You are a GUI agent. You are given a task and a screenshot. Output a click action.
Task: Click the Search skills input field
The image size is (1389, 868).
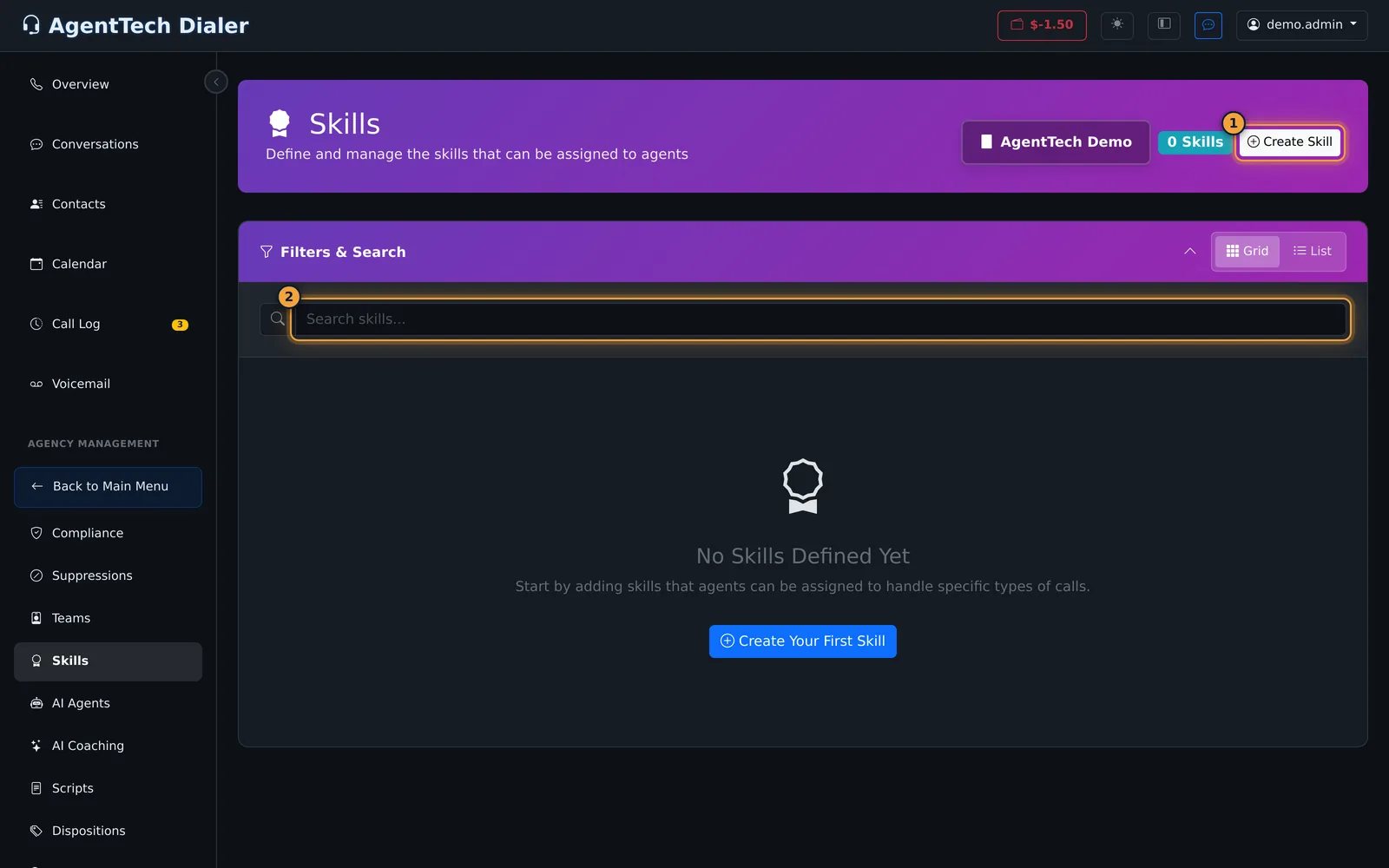click(820, 319)
